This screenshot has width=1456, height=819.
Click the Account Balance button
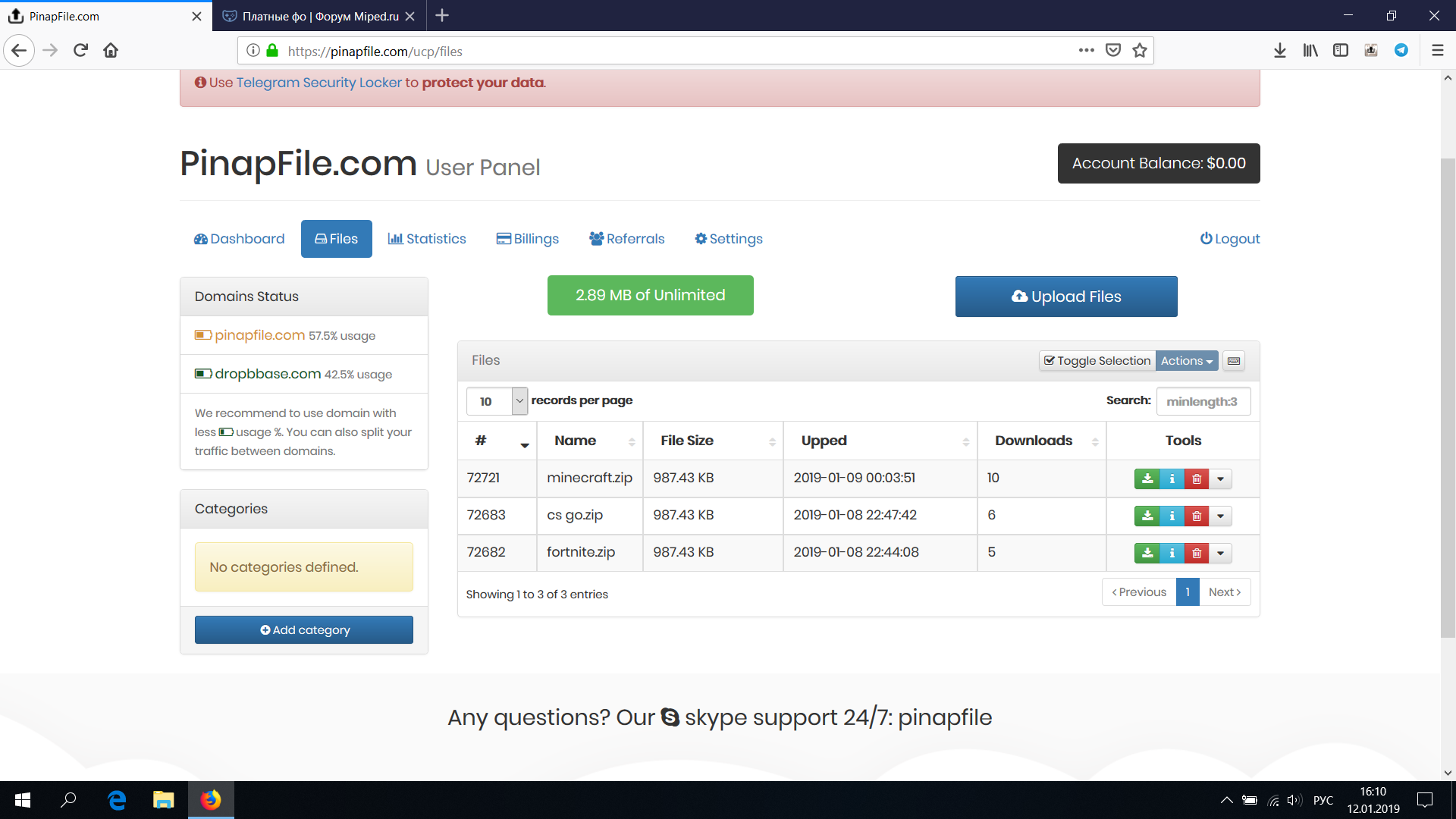pos(1159,164)
